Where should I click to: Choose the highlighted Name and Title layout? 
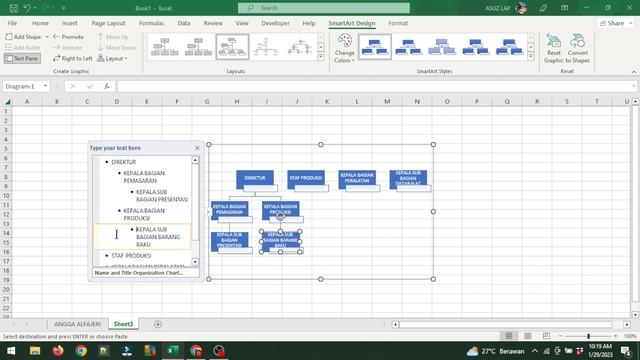pyautogui.click(x=232, y=47)
